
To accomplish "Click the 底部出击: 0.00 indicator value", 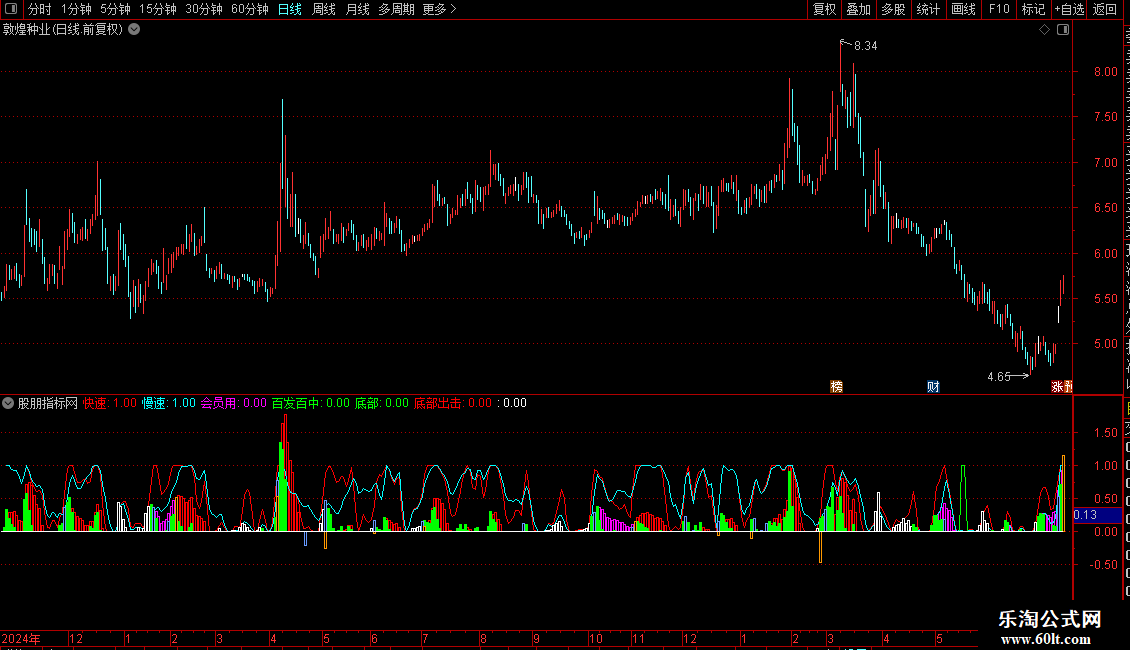I will pos(453,403).
